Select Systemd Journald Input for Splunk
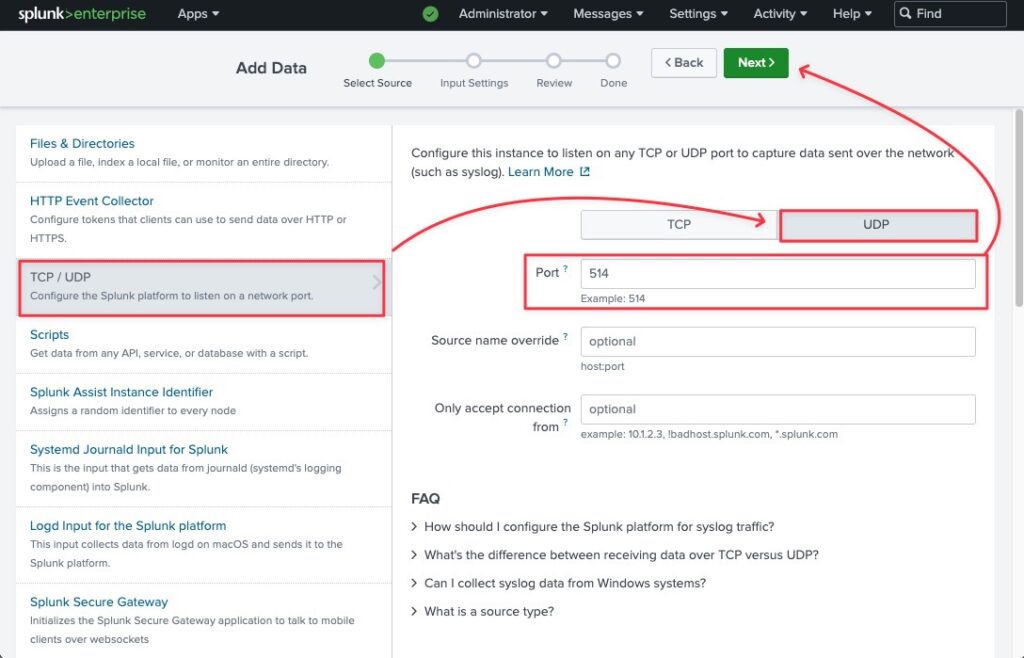Screen dimensions: 1024x658 pos(204,468)
